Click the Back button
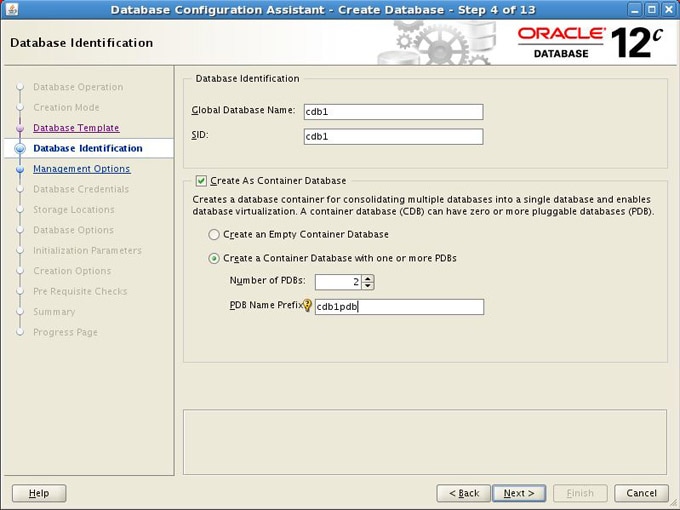Screen dimensions: 680x510 tap(464, 493)
